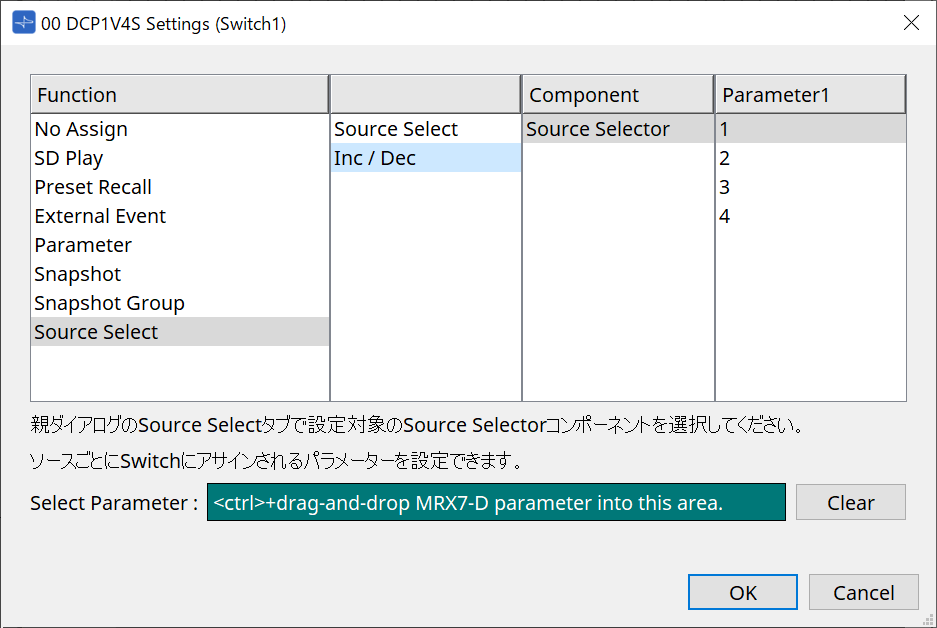Select "No Assign" in the Function list
Image resolution: width=937 pixels, height=628 pixels.
click(x=81, y=129)
